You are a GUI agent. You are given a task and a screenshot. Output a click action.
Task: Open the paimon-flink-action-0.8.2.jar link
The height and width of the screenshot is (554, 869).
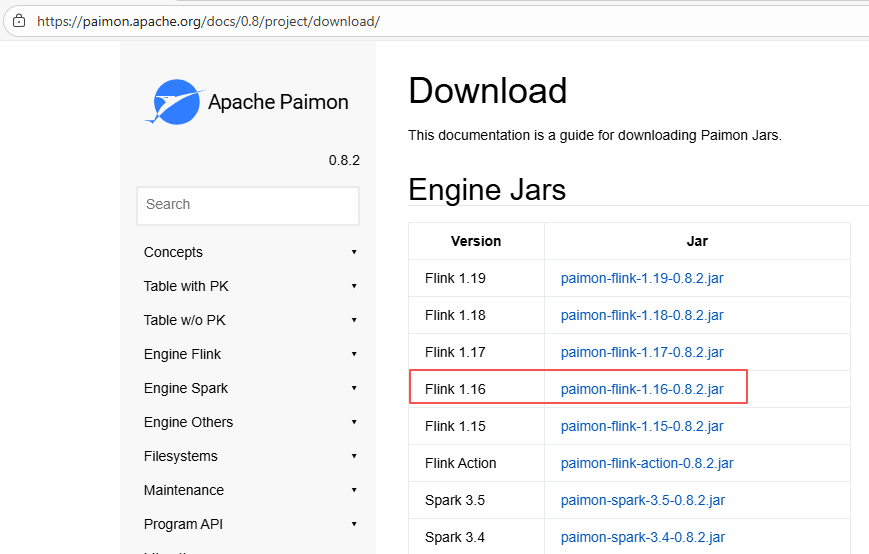coord(647,464)
